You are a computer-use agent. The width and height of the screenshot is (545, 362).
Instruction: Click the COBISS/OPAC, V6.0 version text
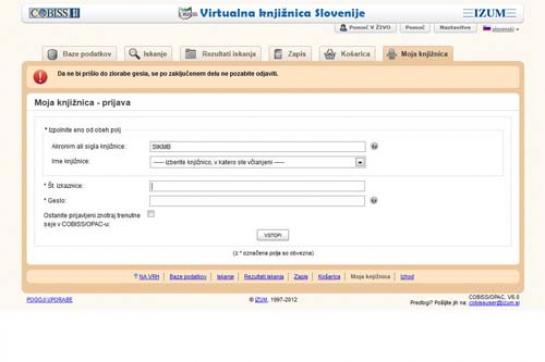pyautogui.click(x=494, y=297)
